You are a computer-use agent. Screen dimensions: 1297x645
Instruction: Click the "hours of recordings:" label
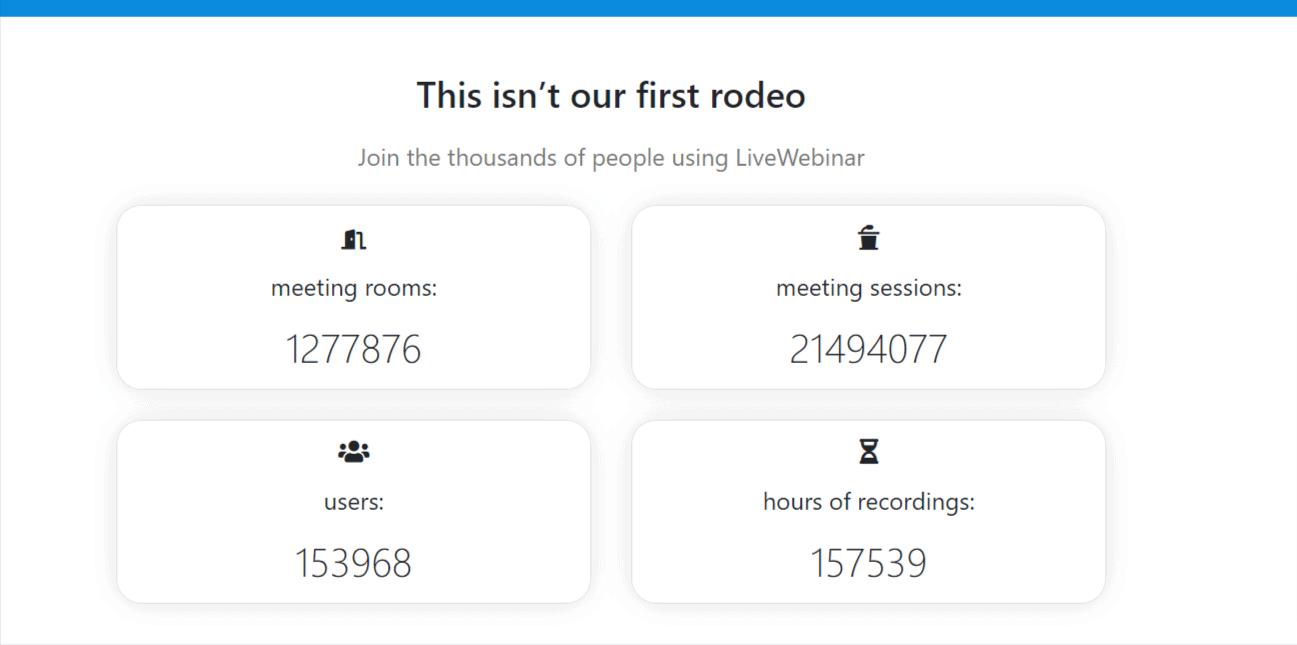pyautogui.click(x=869, y=502)
